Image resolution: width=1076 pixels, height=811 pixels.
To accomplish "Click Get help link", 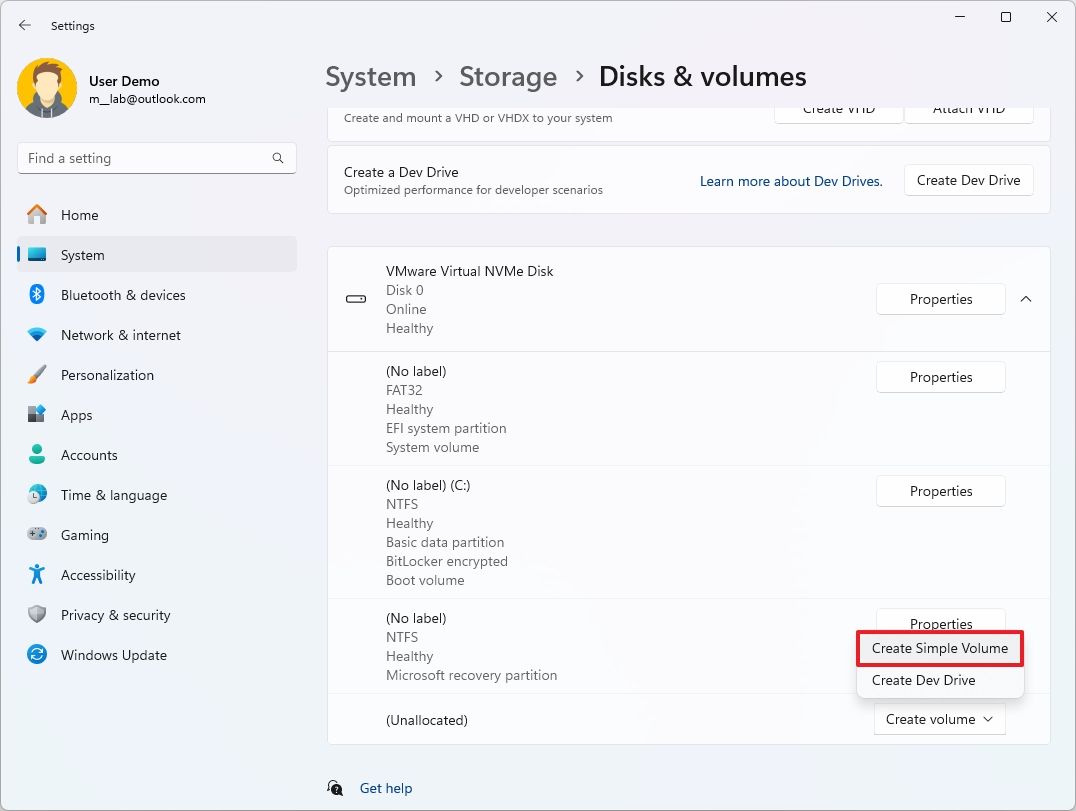I will click(385, 788).
